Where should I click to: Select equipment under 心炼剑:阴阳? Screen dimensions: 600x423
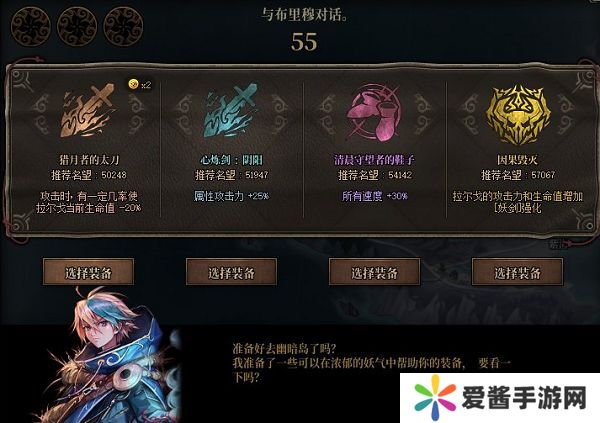pyautogui.click(x=231, y=272)
